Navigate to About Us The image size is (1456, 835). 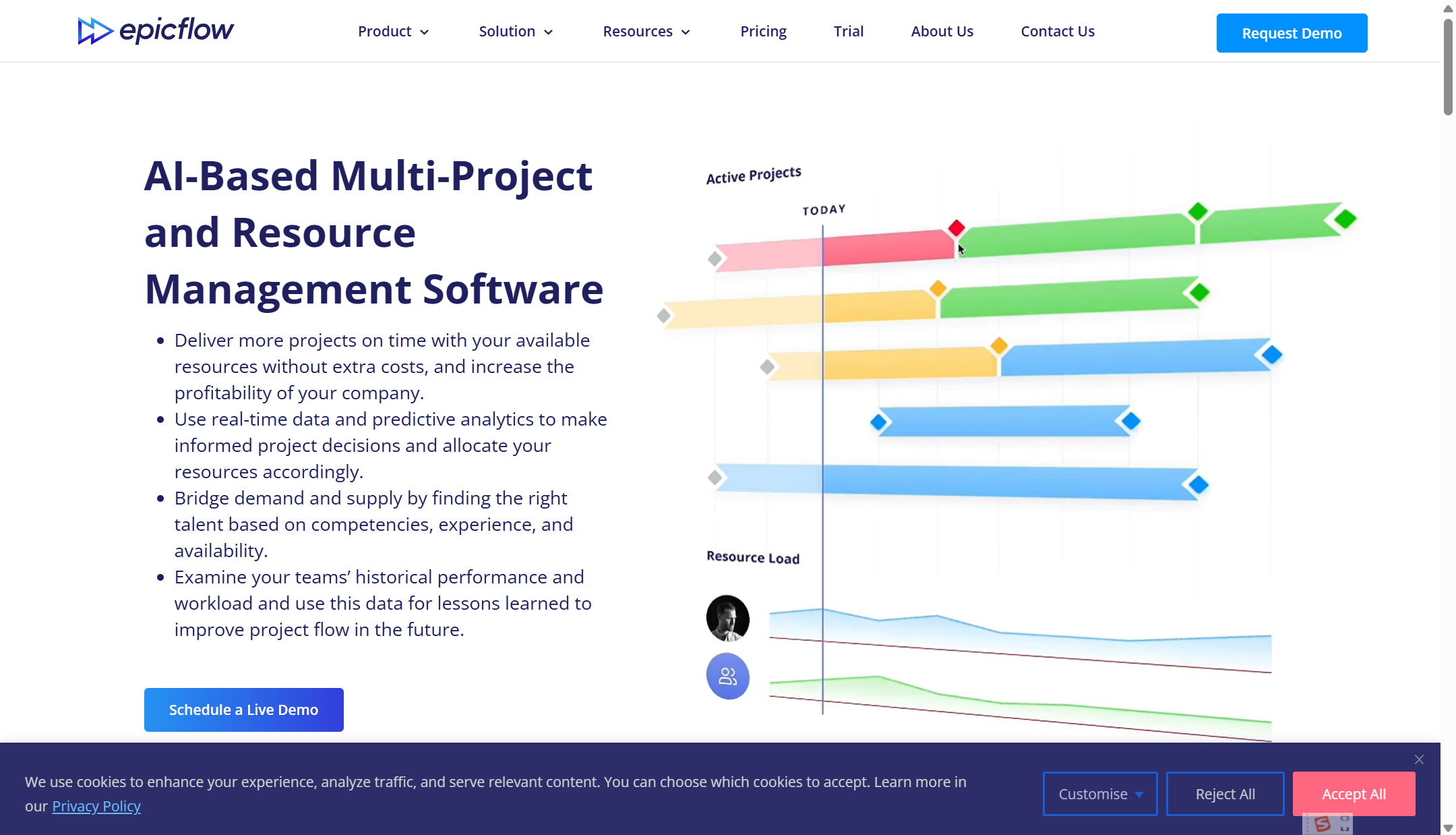[942, 32]
